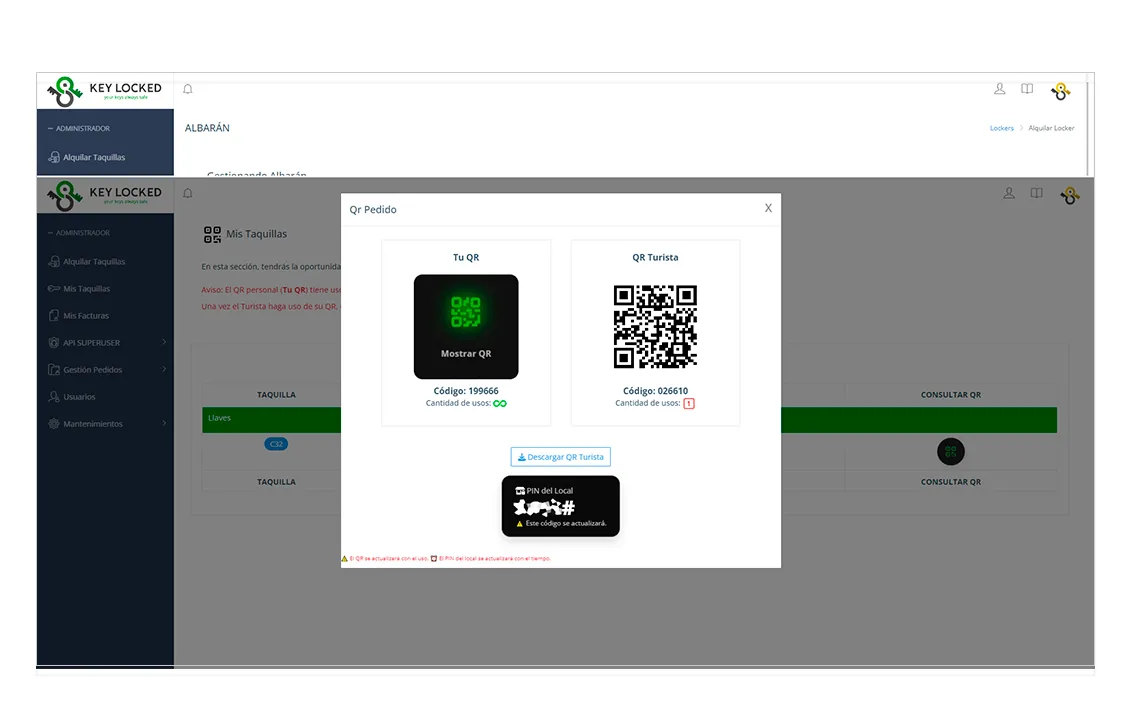Open Mis Taquillas in the sidebar
The width and height of the screenshot is (1125, 704).
(x=86, y=288)
